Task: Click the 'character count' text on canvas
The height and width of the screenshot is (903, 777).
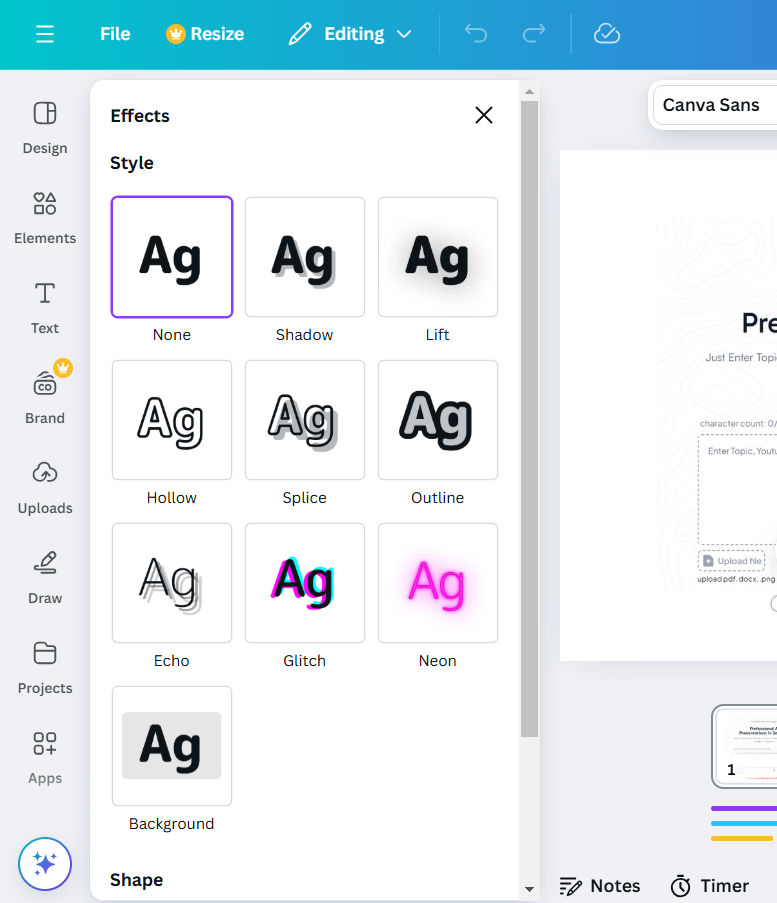Action: 738,423
